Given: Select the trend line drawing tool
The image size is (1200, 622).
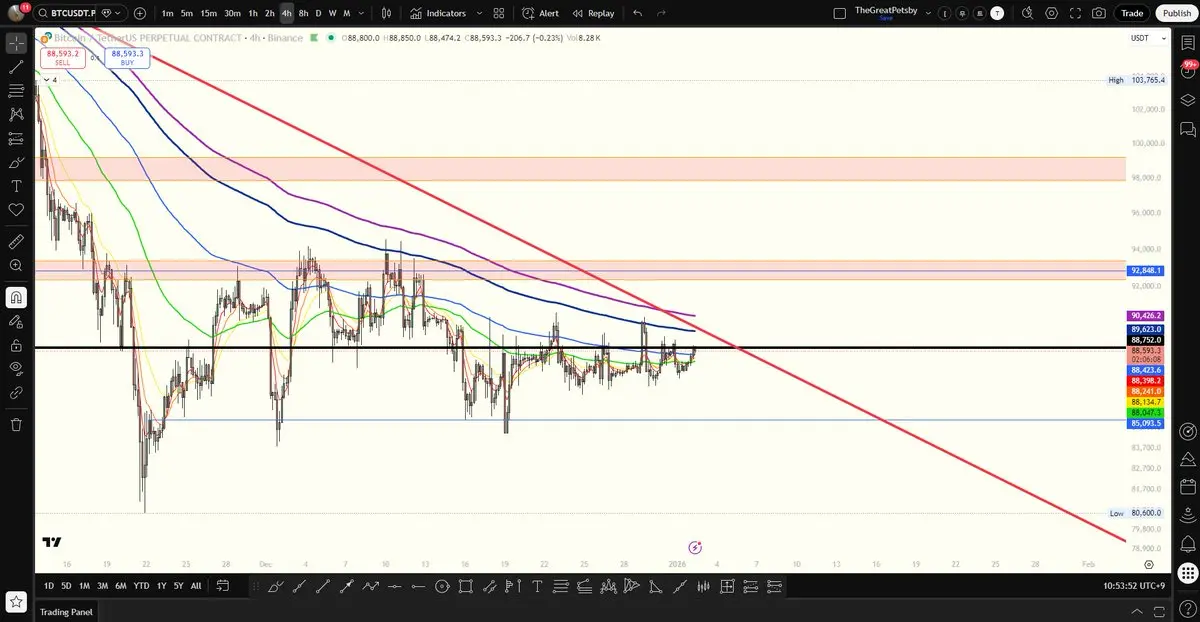Looking at the screenshot, I should tap(16, 67).
